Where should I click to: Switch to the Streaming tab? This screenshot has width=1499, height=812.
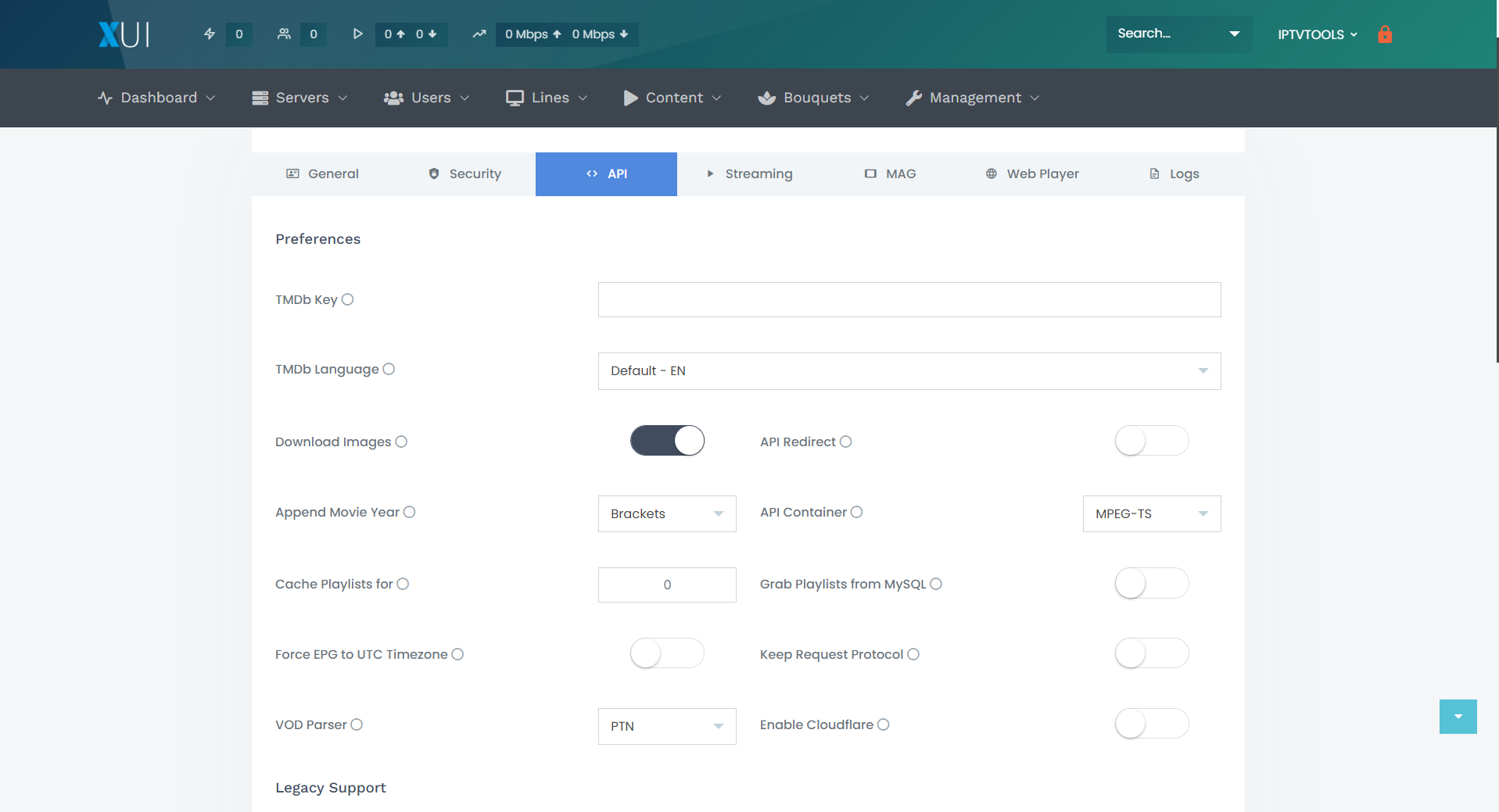[x=748, y=173]
